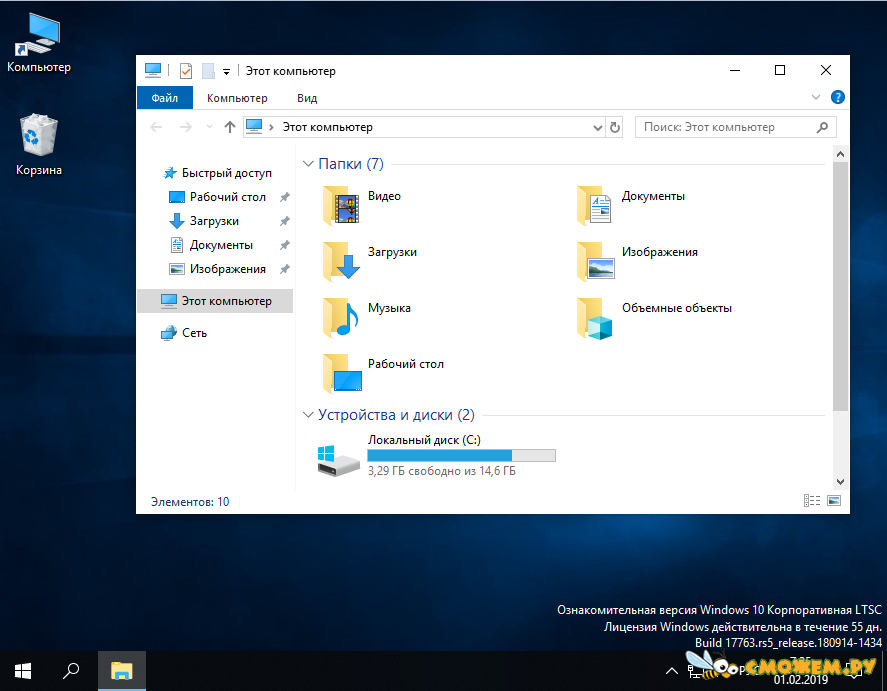Viewport: 887px width, 691px height.
Task: Open Корзина recycle bin on desktop
Action: click(x=38, y=145)
